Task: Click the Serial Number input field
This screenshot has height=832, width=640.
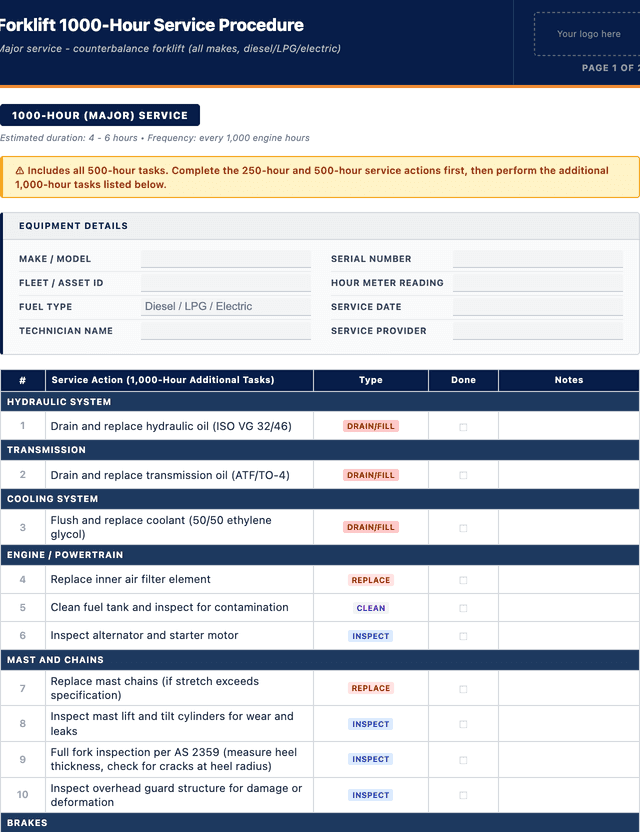Action: pos(538,259)
